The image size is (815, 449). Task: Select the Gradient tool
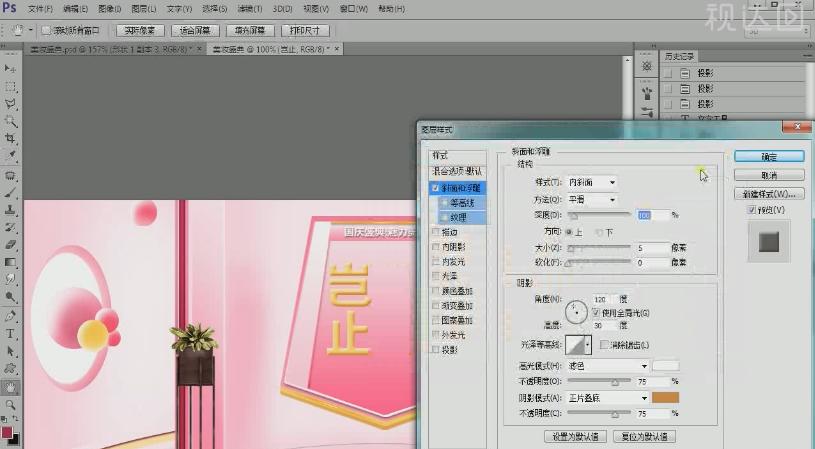point(9,262)
